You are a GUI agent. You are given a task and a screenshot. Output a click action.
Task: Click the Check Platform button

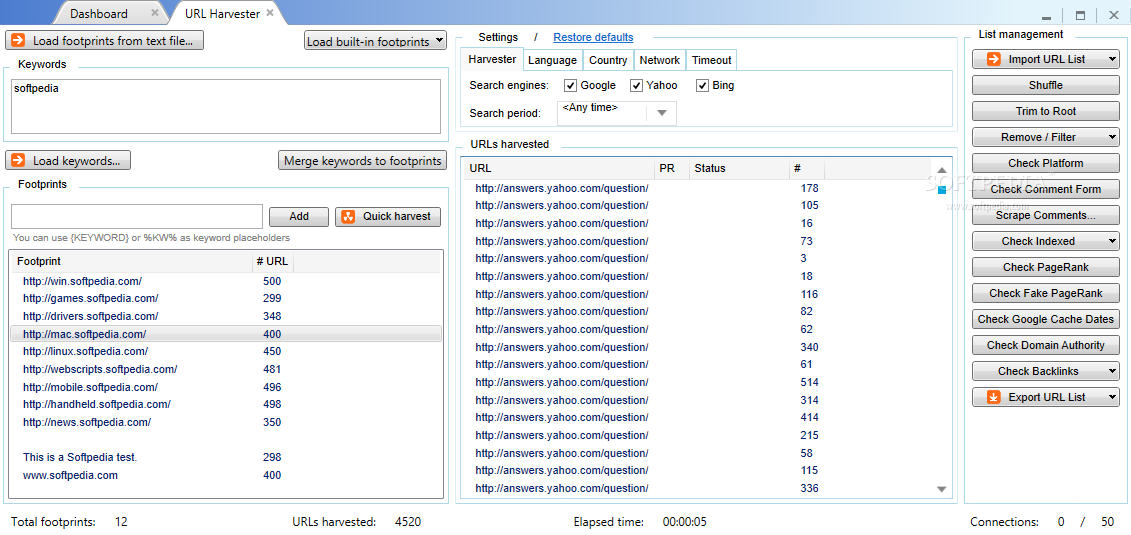(1045, 163)
